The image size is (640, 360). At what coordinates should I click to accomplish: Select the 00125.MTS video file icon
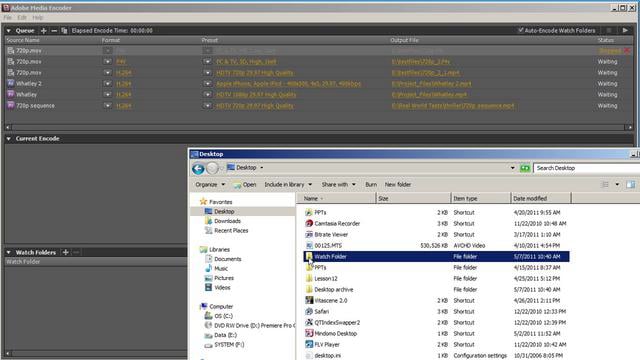[x=309, y=245]
